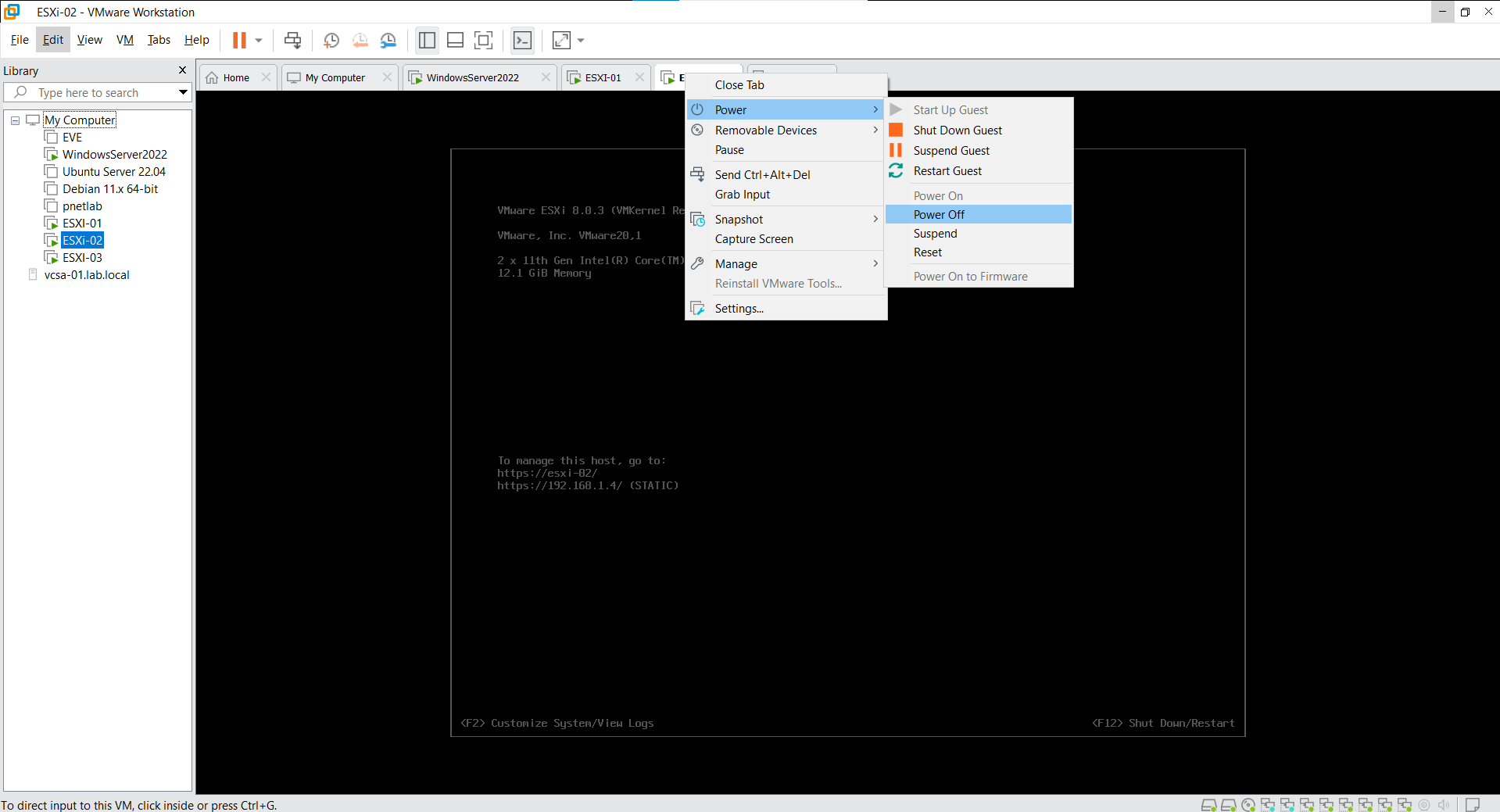The width and height of the screenshot is (1500, 812).
Task: Close the Library panel
Action: (x=183, y=70)
